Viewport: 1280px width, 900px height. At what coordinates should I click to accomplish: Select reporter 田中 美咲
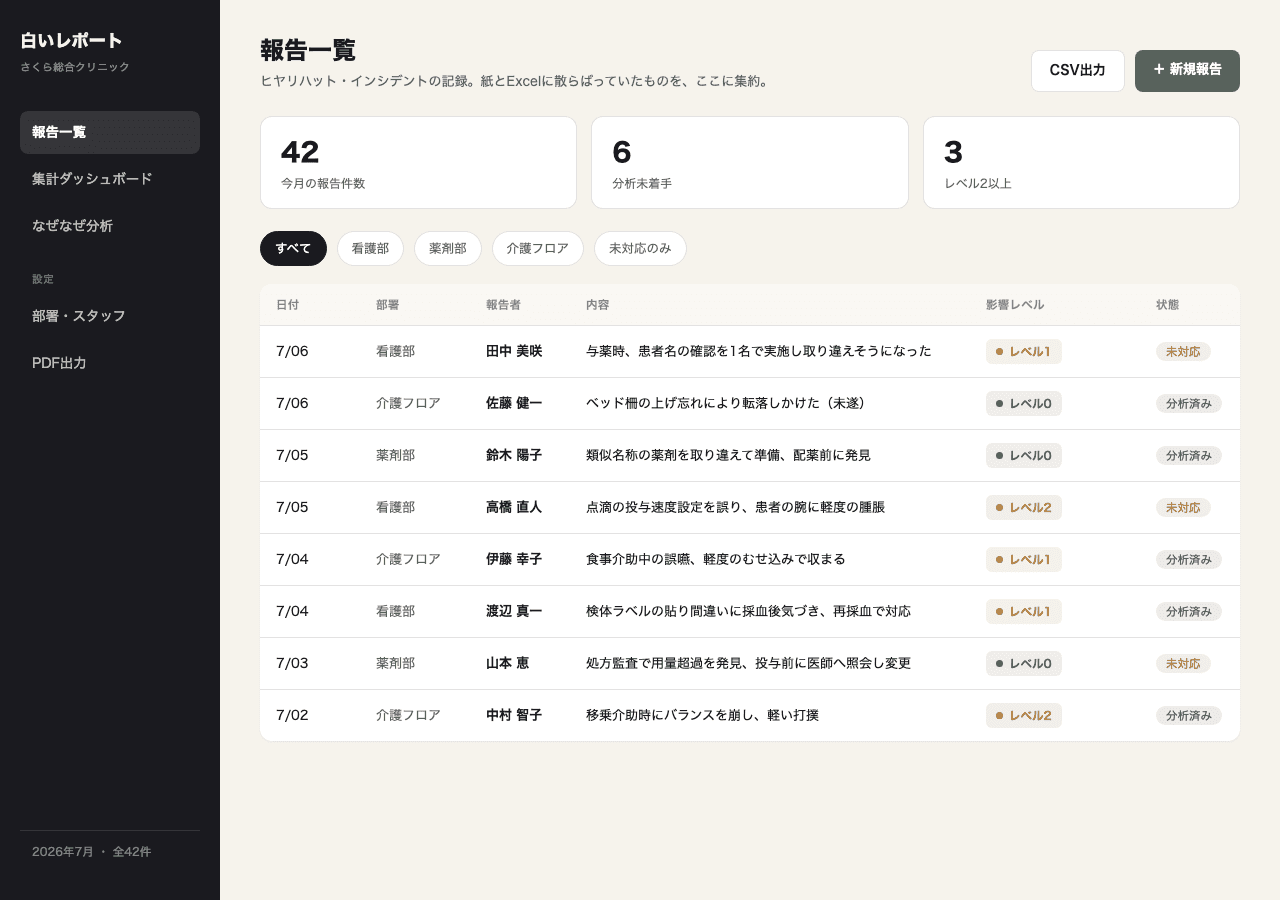click(x=514, y=351)
